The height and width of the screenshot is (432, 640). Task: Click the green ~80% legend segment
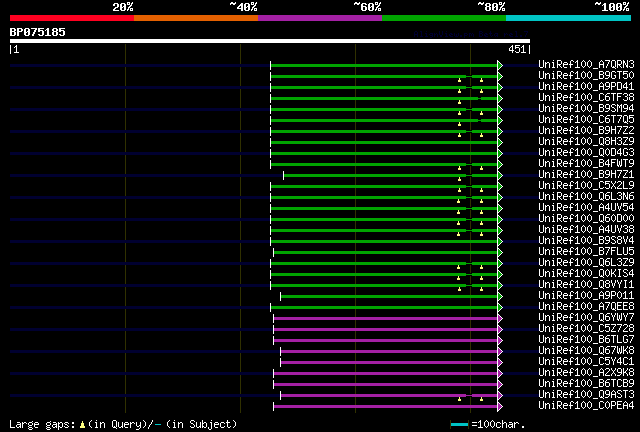(x=444, y=18)
